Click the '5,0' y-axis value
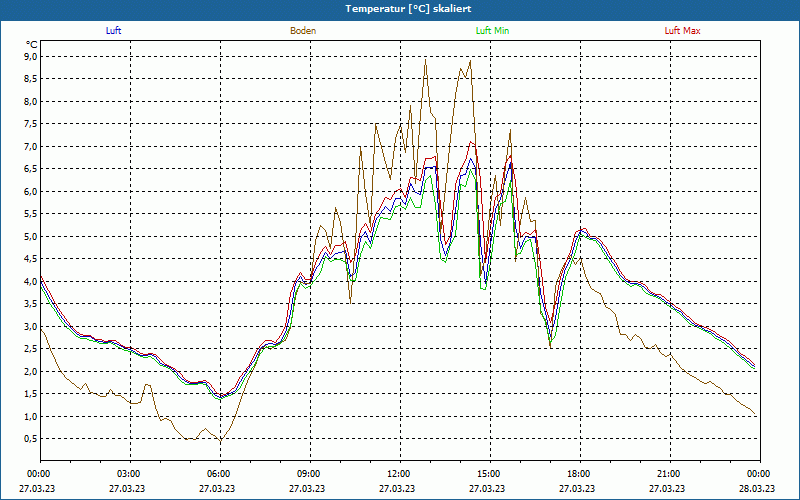Image resolution: width=800 pixels, height=500 pixels. point(31,236)
